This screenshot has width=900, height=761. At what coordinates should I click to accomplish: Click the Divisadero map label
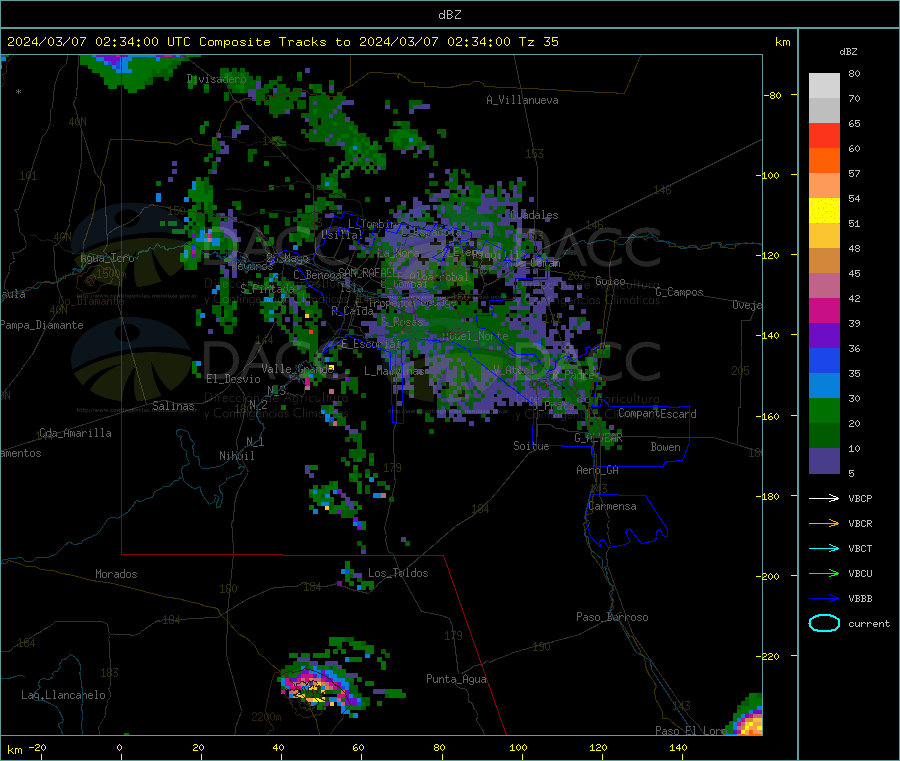click(216, 79)
